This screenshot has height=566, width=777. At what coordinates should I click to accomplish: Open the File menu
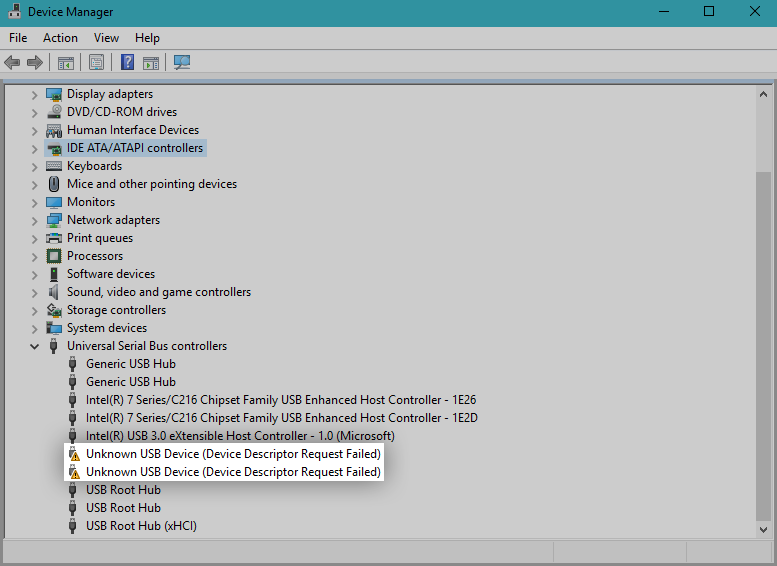[x=18, y=38]
